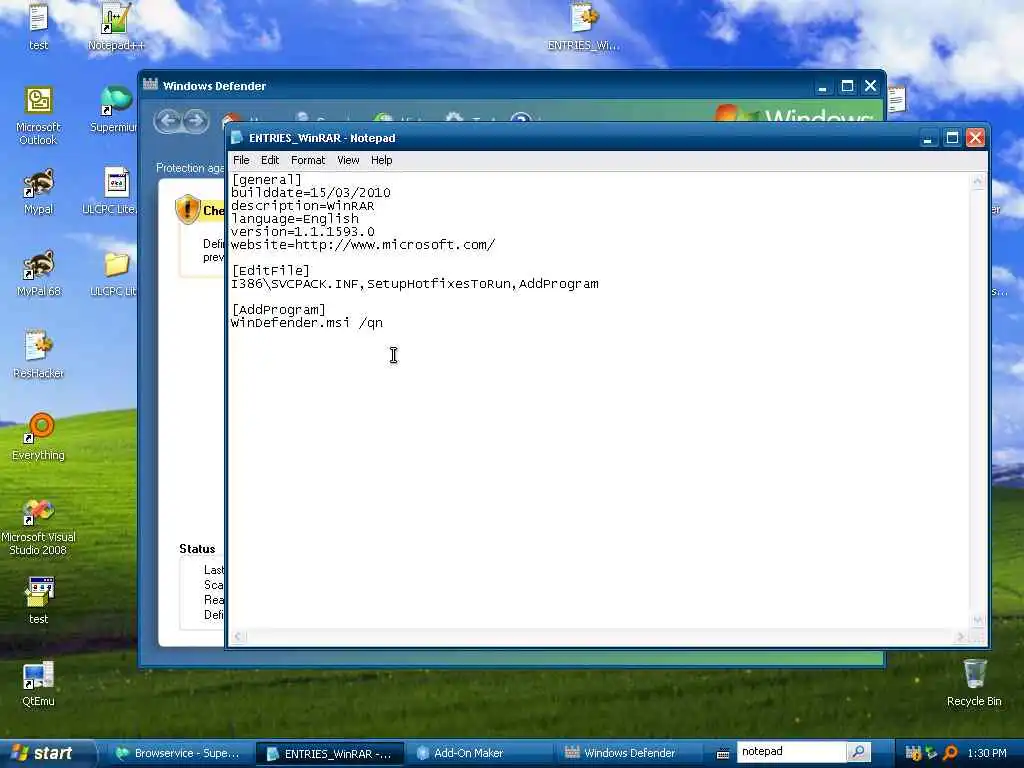Click the [AddProgram] section header
Viewport: 1024px width, 768px height.
coord(278,310)
